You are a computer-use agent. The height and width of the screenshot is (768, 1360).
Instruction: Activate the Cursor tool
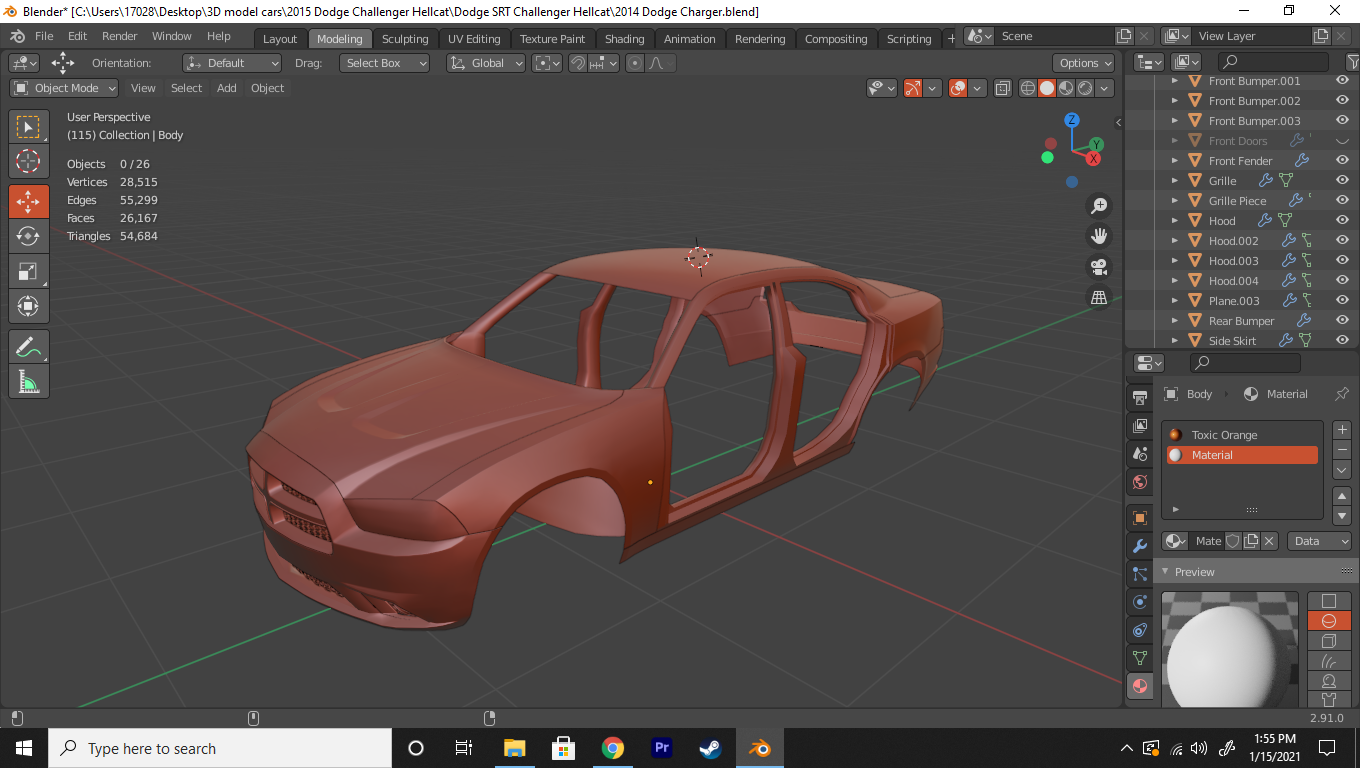[28, 162]
